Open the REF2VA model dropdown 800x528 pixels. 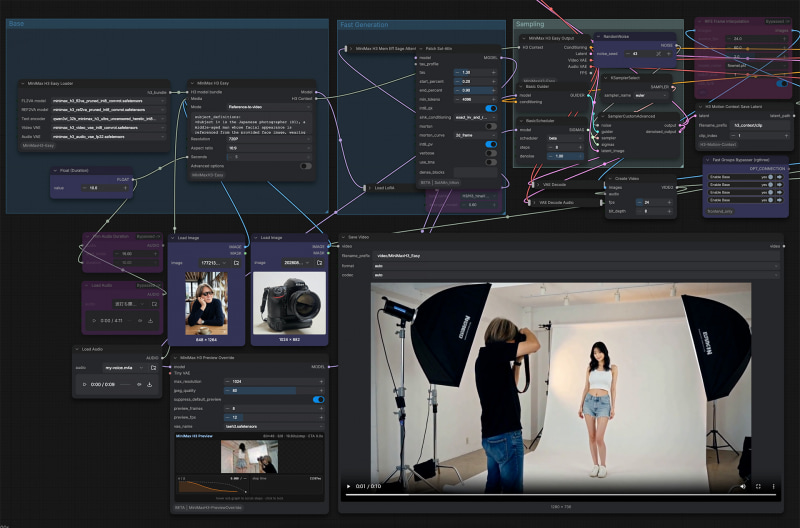[x=108, y=110]
